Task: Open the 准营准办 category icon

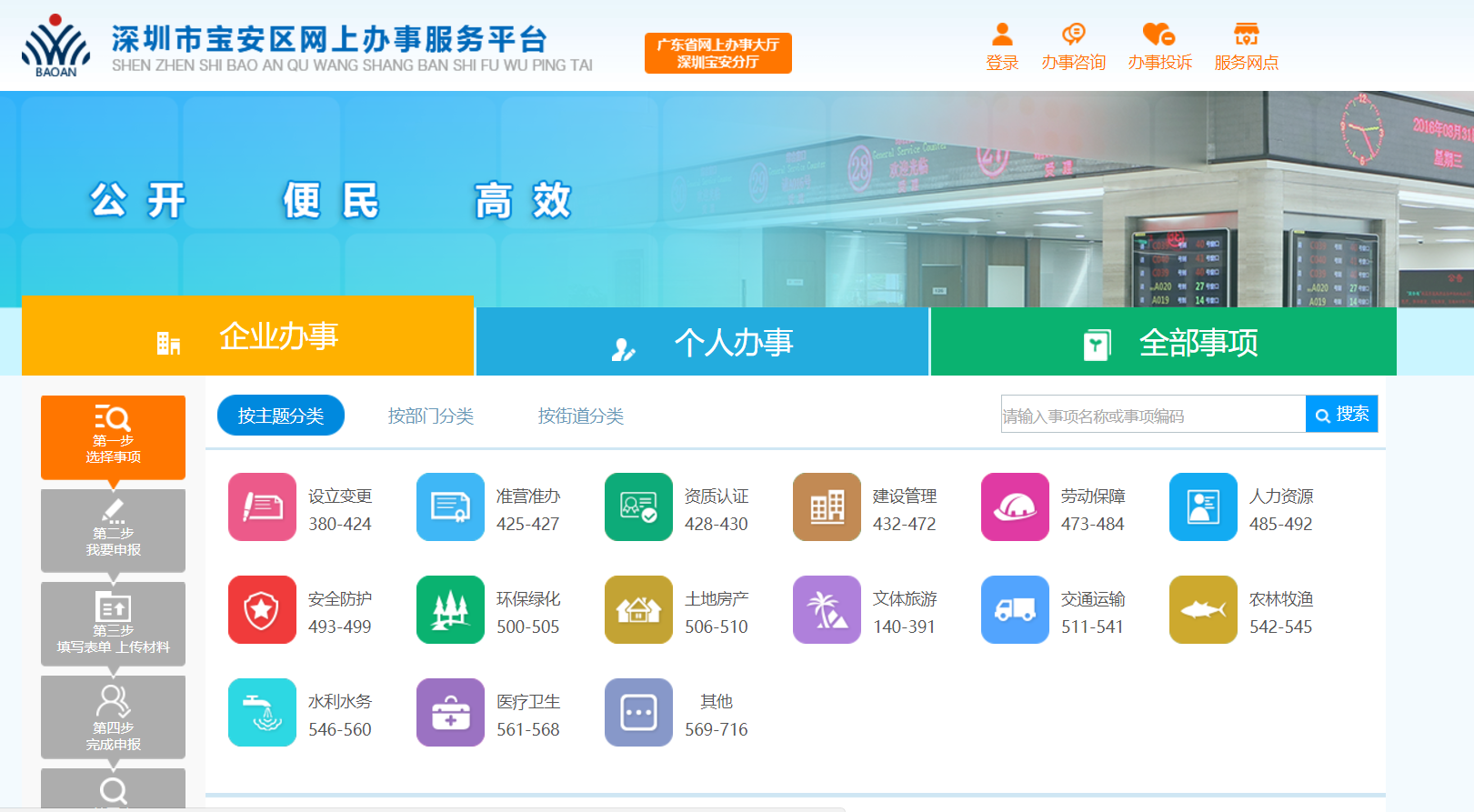Action: 450,506
